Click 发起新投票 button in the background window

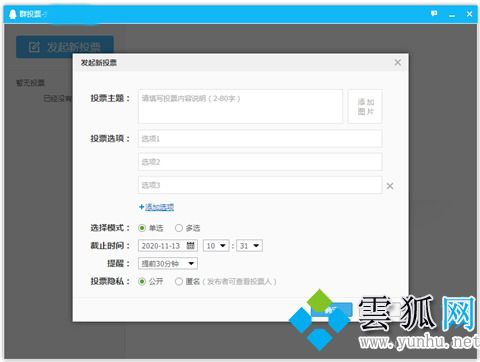click(x=65, y=47)
